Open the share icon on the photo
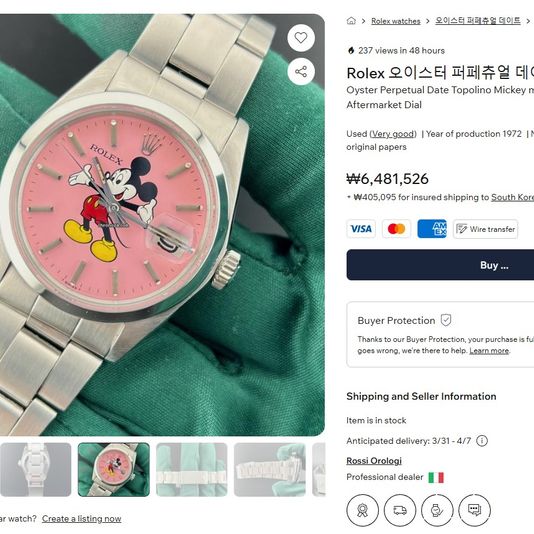 point(301,72)
